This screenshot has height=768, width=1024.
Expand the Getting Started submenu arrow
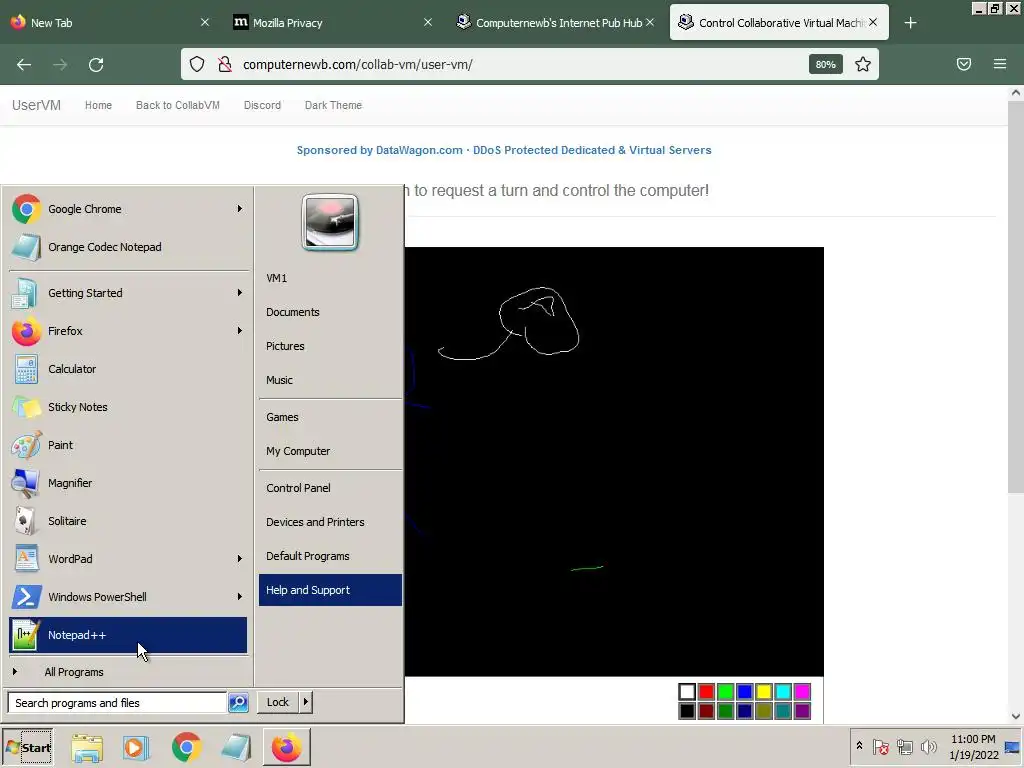[240, 293]
